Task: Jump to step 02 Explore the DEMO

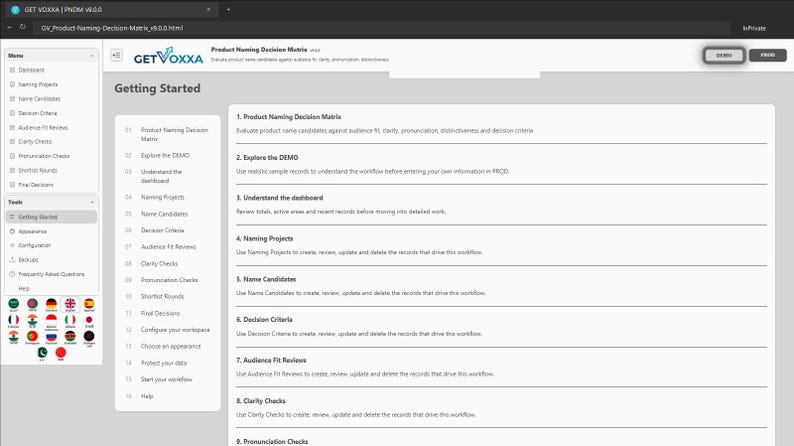Action: click(168, 155)
